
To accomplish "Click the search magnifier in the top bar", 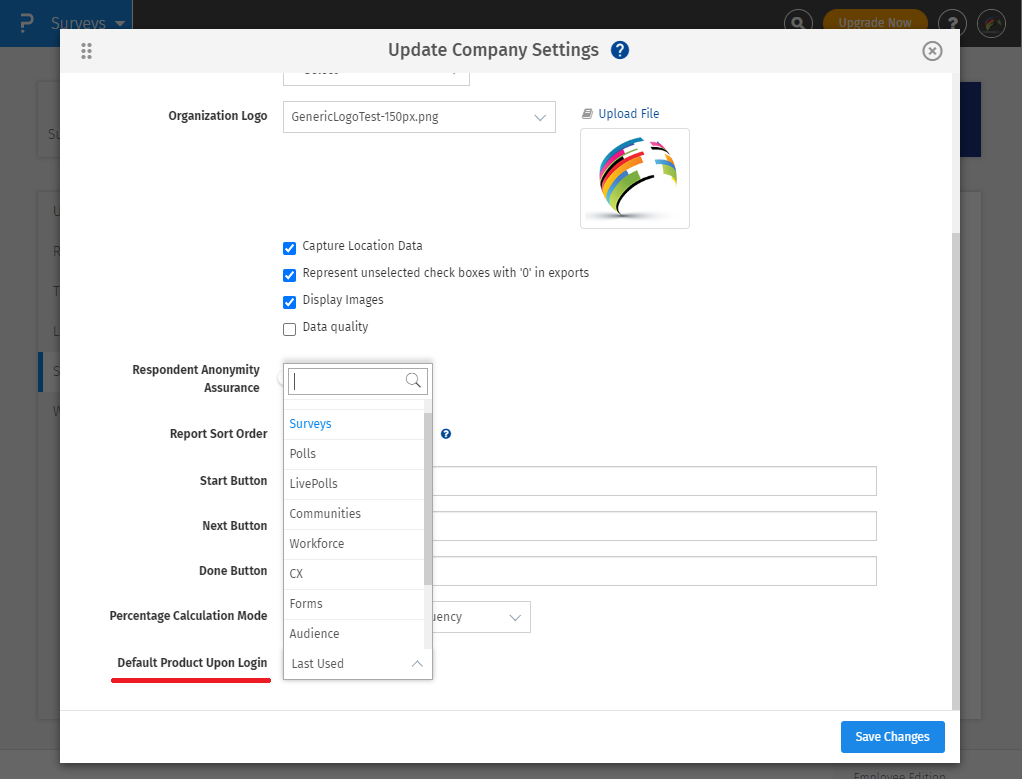I will 797,22.
